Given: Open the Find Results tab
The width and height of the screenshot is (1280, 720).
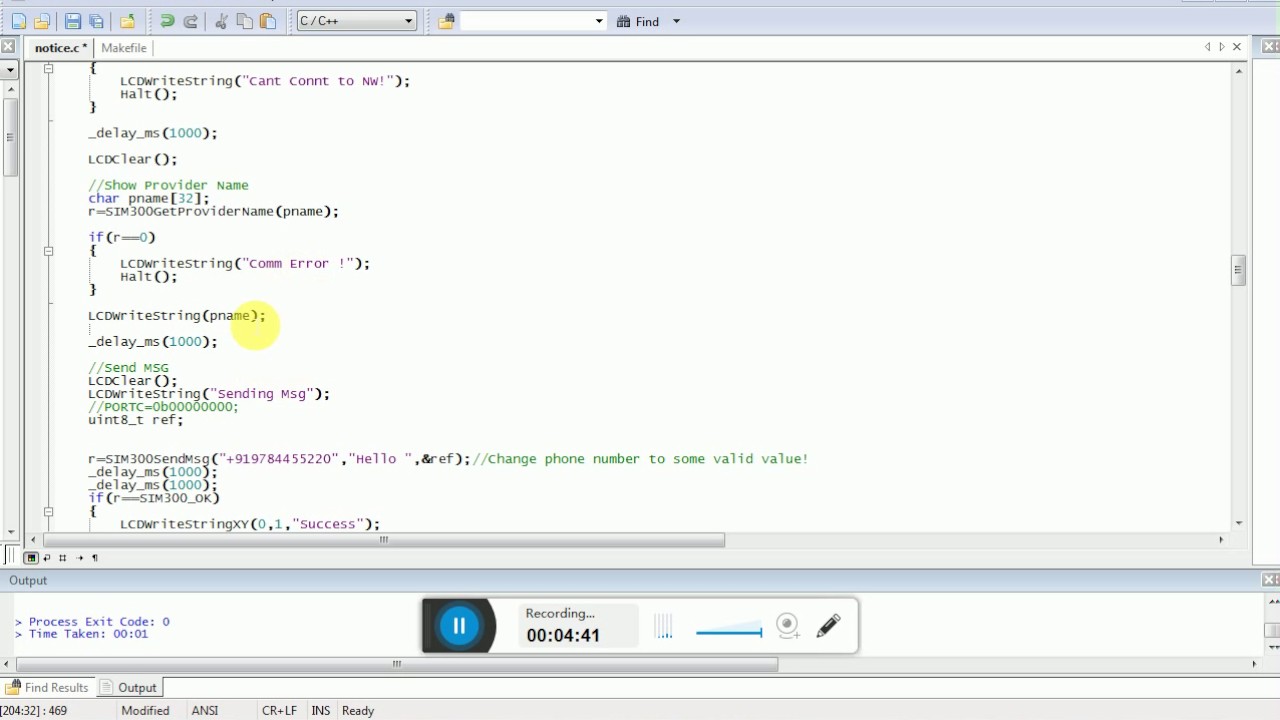Looking at the screenshot, I should coord(47,687).
